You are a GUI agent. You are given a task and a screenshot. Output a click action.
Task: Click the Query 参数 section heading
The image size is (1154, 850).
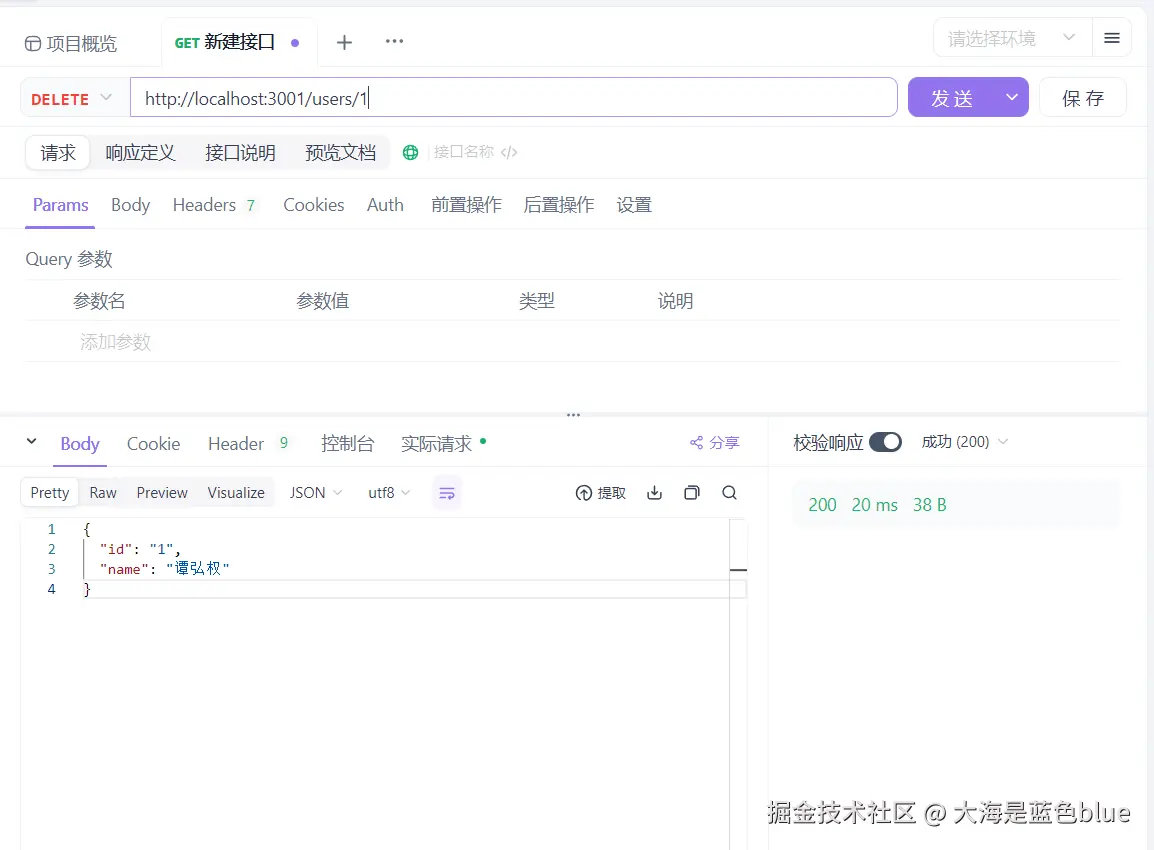point(69,259)
